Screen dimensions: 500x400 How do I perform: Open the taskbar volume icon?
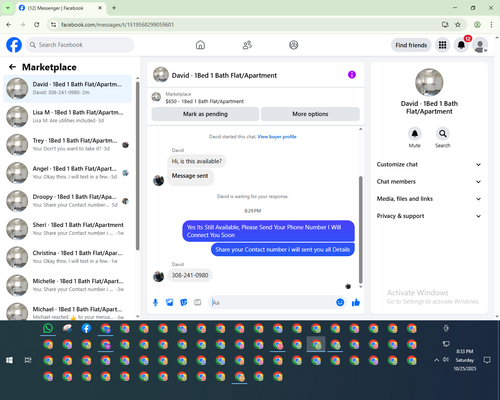coord(446,360)
